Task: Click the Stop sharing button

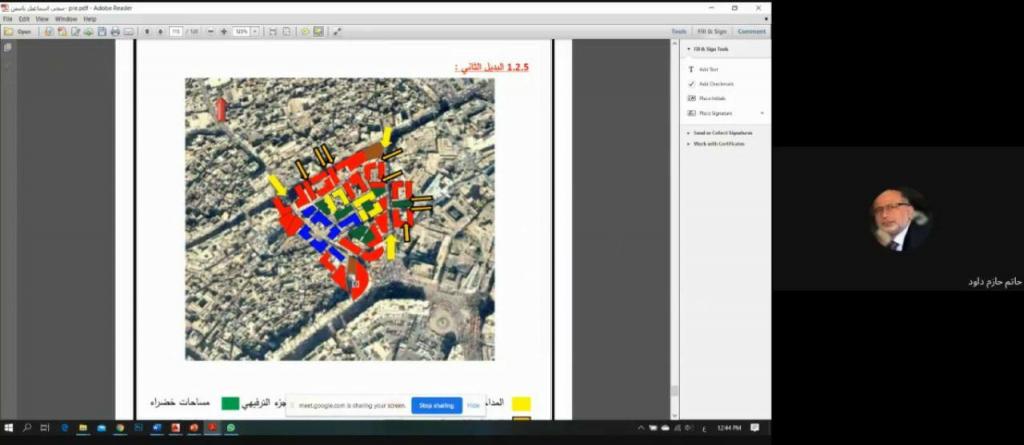Action: pyautogui.click(x=436, y=405)
